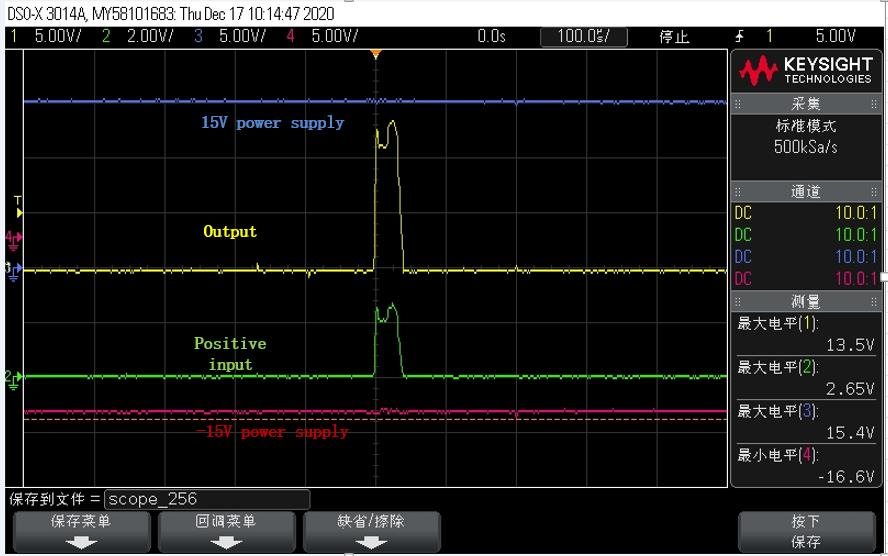
Task: Click the trigger level 5.00V value
Action: pos(835,36)
